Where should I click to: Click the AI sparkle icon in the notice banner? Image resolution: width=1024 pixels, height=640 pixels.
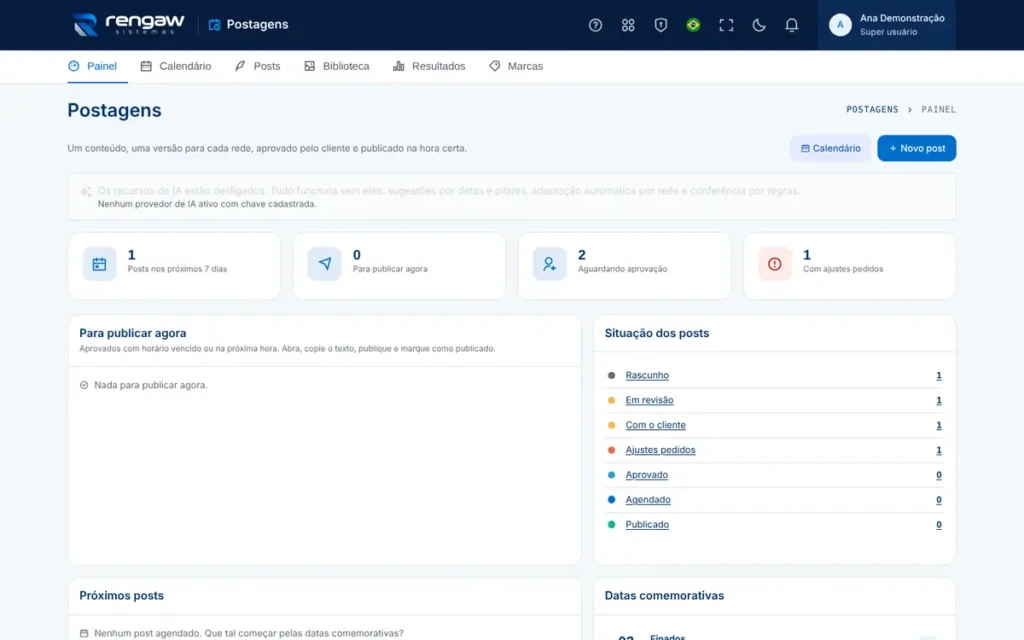(x=86, y=191)
